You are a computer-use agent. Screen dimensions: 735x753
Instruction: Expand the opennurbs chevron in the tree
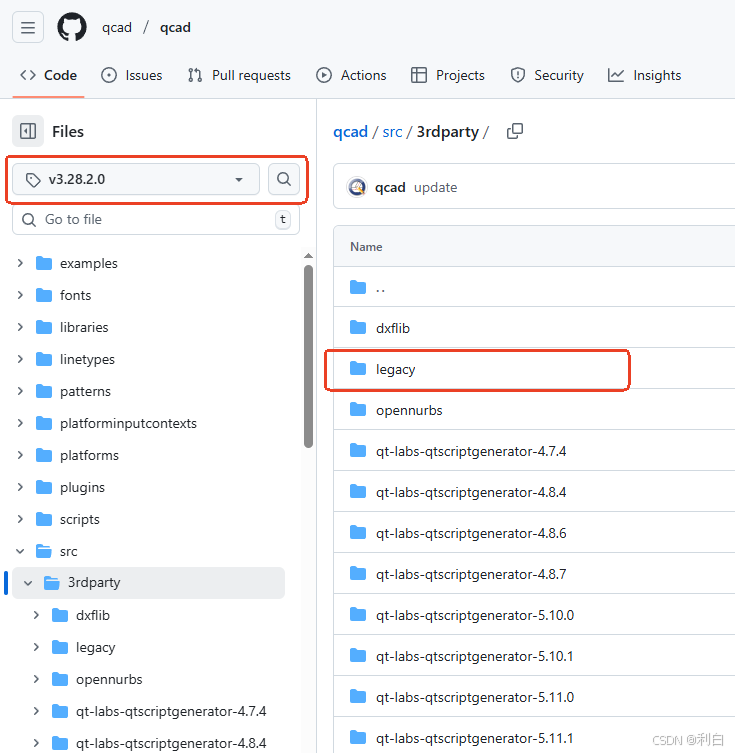coord(36,679)
